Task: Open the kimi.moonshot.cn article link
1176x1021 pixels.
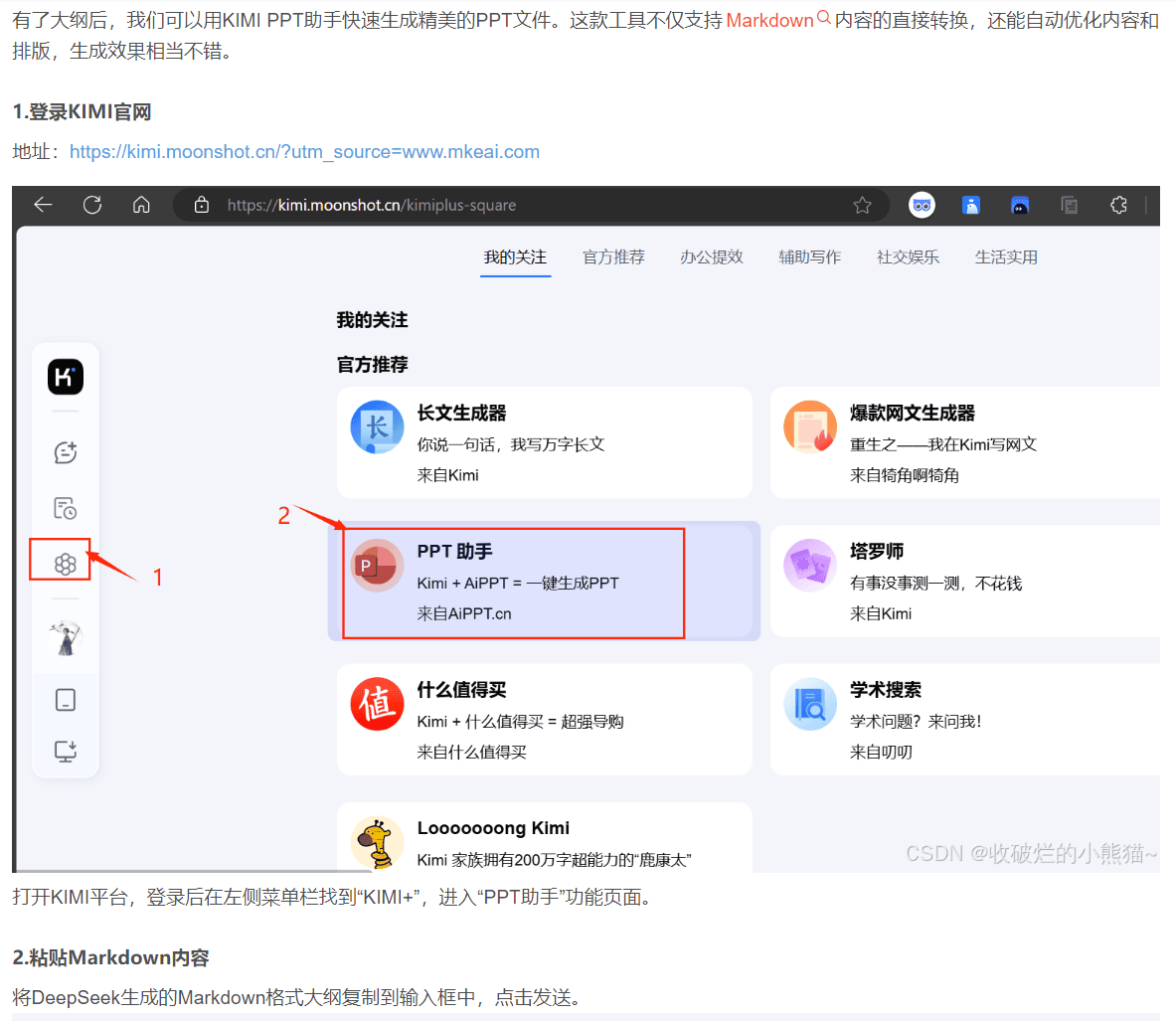Action: (x=304, y=151)
